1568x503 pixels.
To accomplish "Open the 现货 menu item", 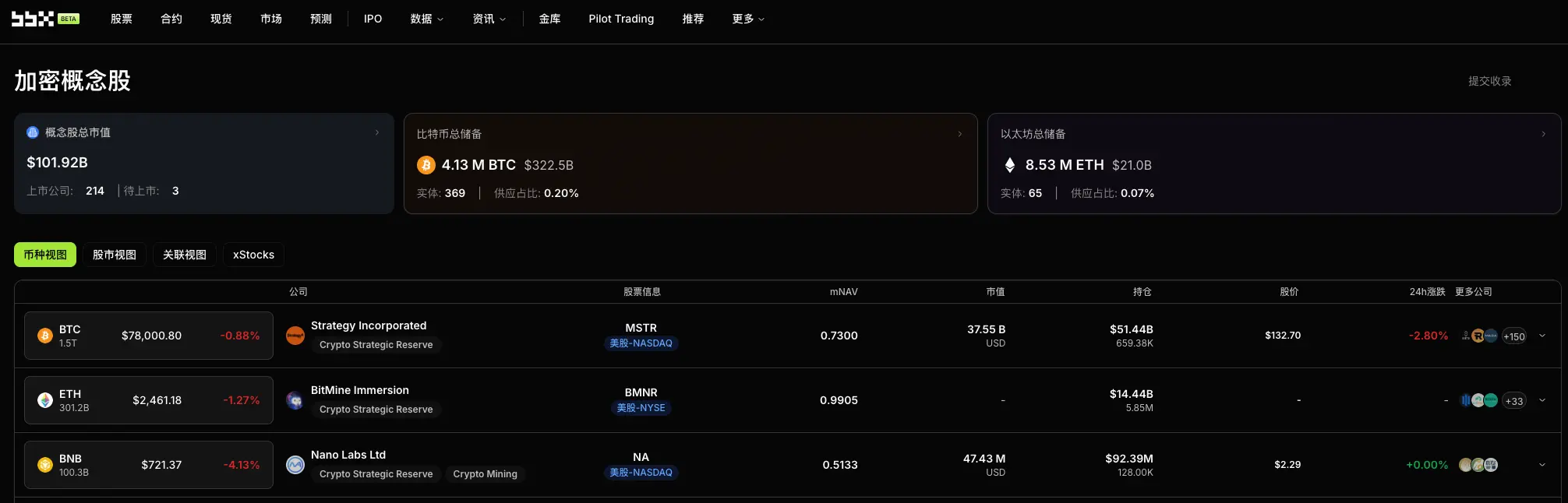I will coord(221,19).
